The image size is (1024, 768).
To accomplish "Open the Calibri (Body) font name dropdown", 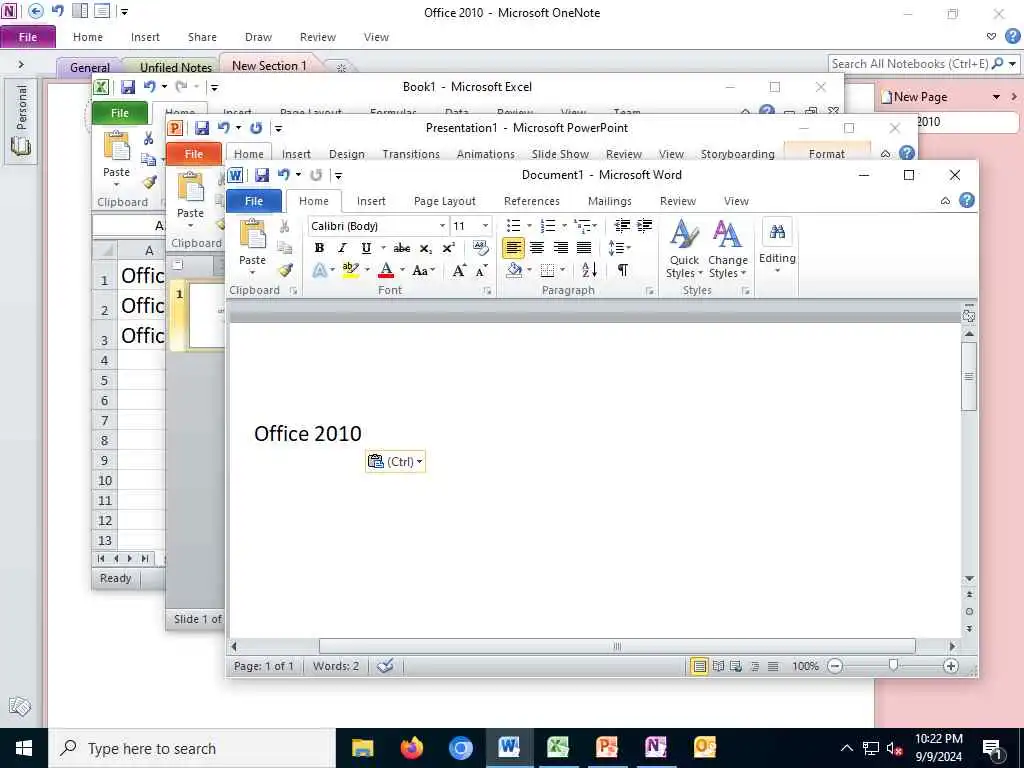I will tap(442, 226).
